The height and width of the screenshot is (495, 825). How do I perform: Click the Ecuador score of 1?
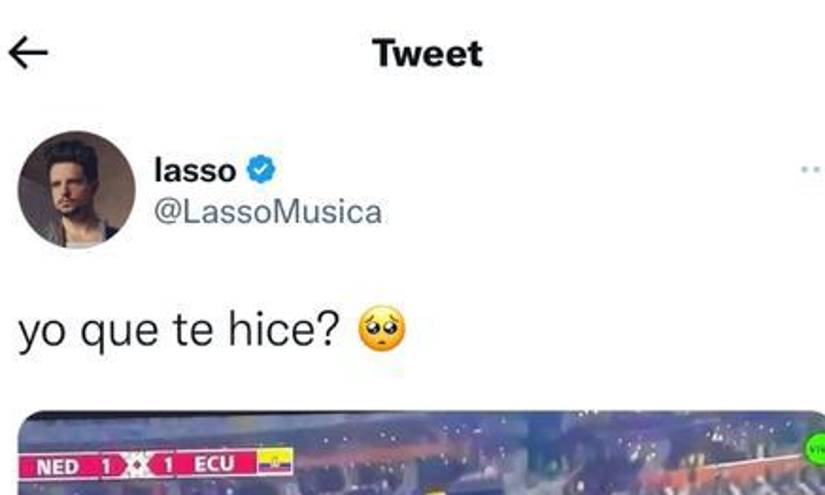(x=168, y=465)
